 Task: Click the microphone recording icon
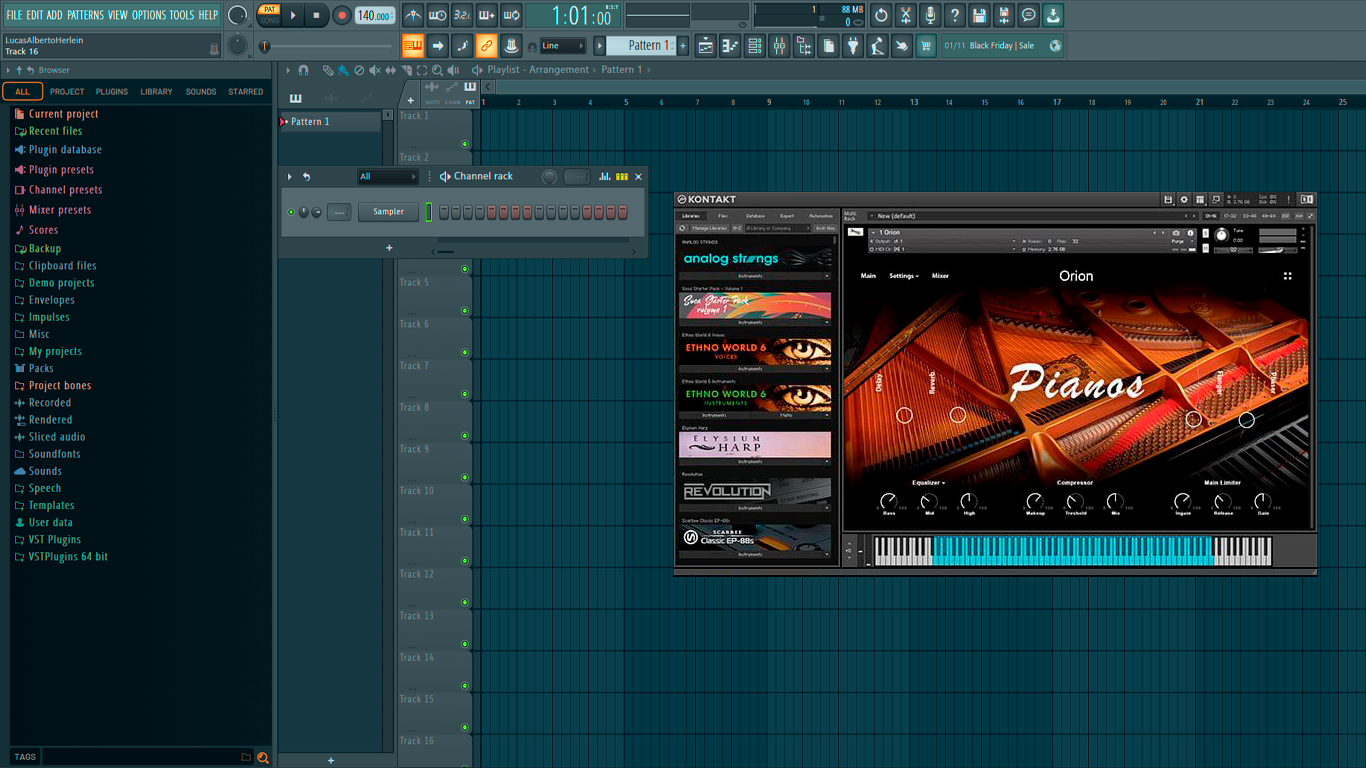[x=930, y=15]
